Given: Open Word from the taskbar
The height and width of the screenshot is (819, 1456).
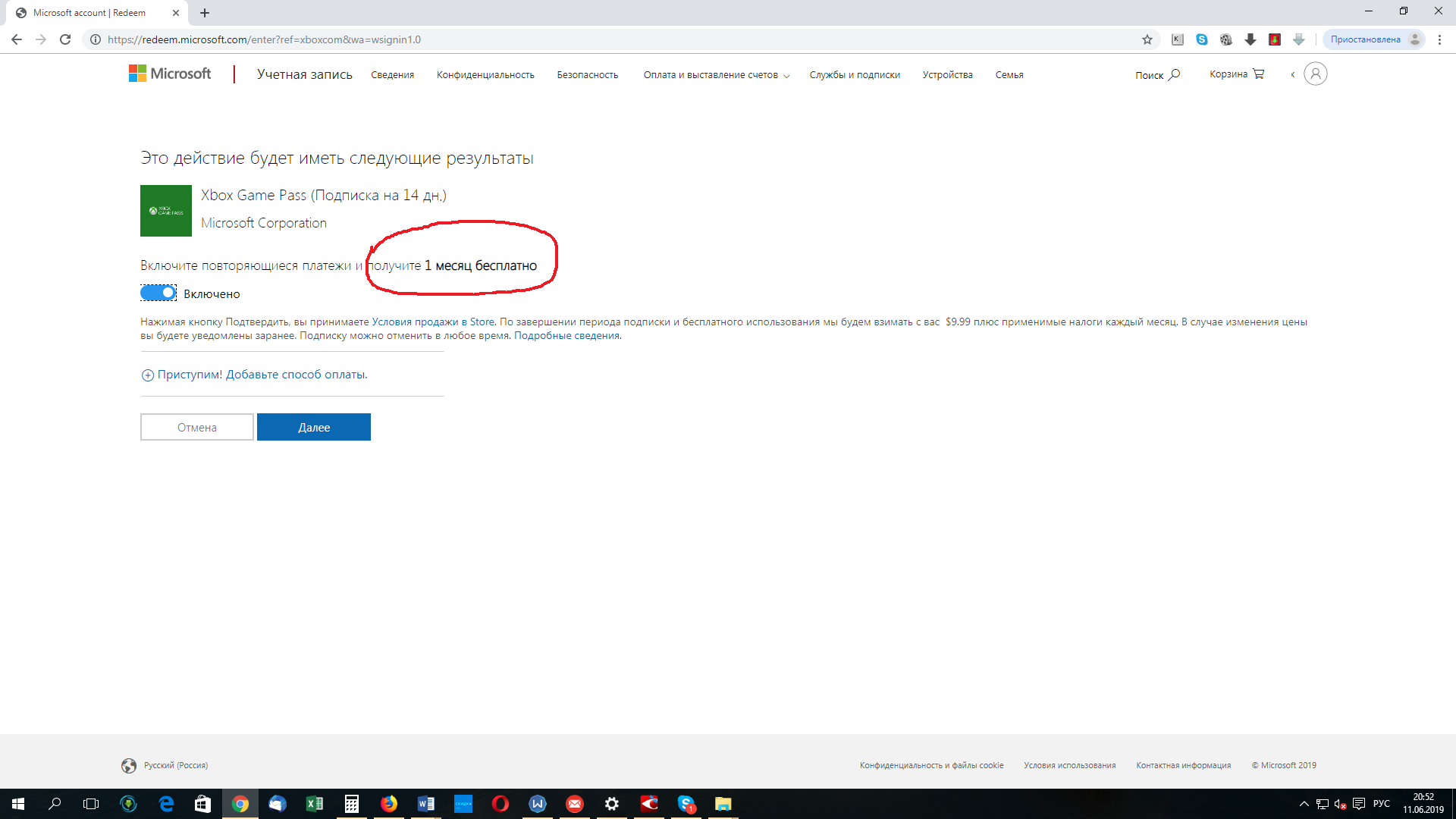Looking at the screenshot, I should click(426, 804).
